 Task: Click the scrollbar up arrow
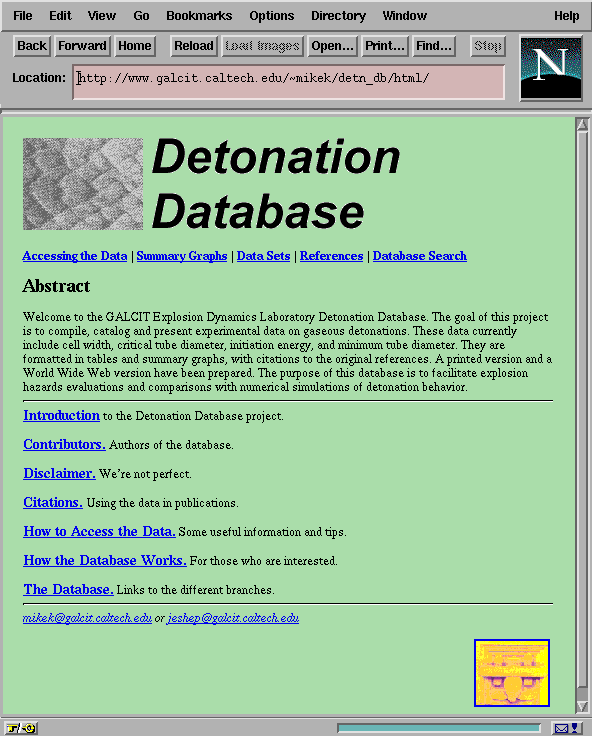click(582, 124)
